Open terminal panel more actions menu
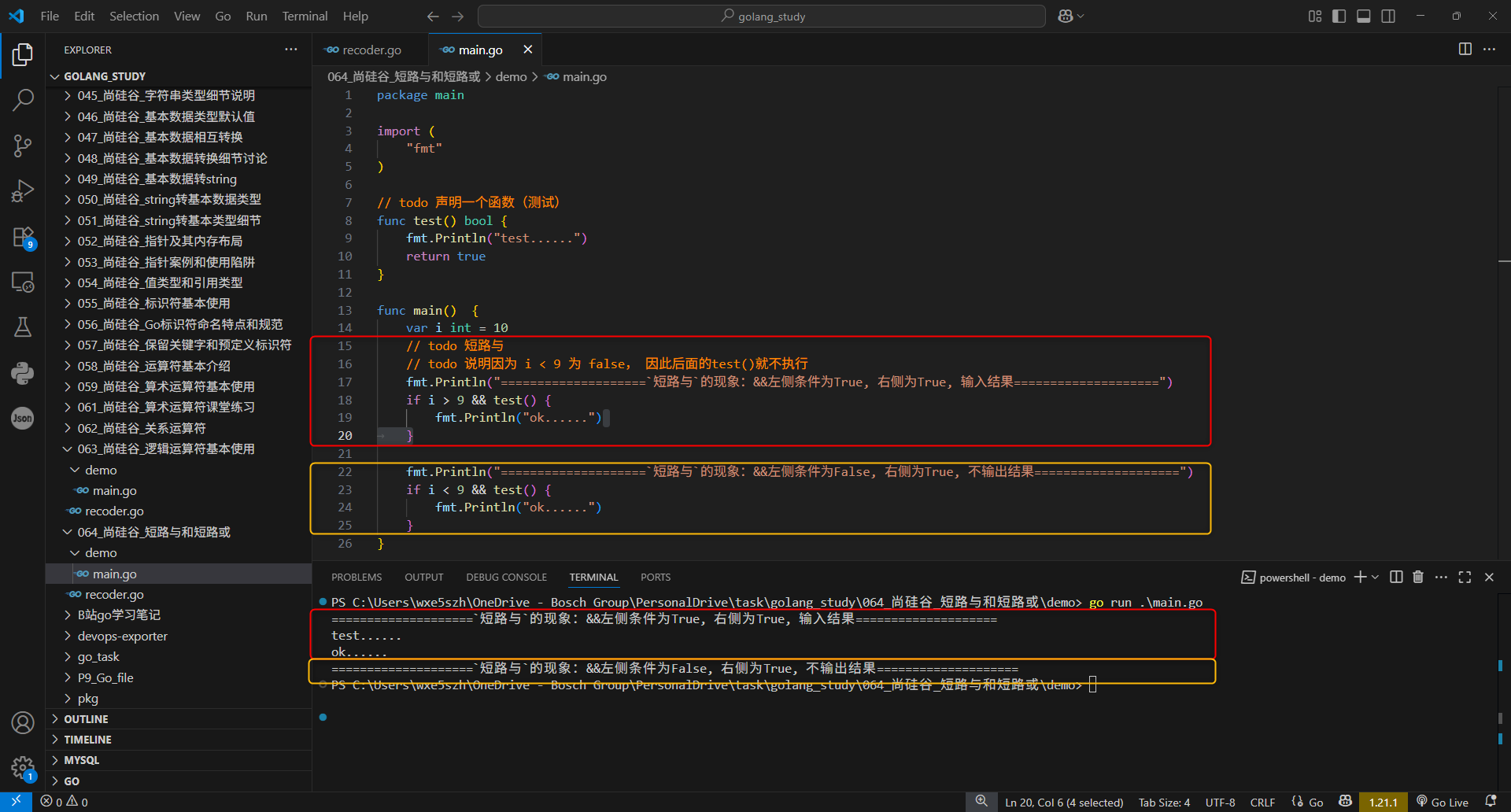Screen dimensions: 1511x812 (1441, 578)
